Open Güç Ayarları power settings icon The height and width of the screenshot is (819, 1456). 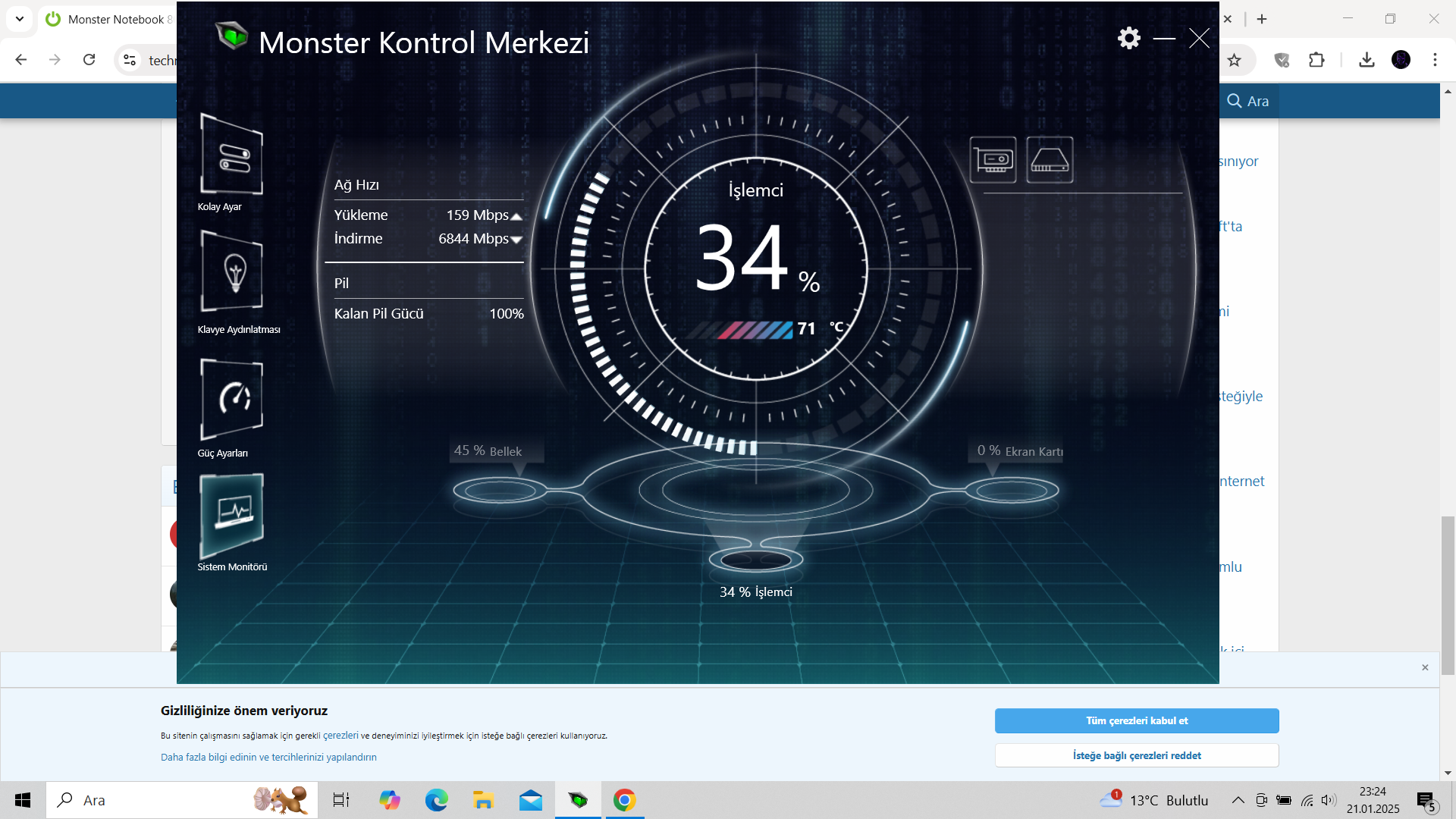(x=231, y=399)
